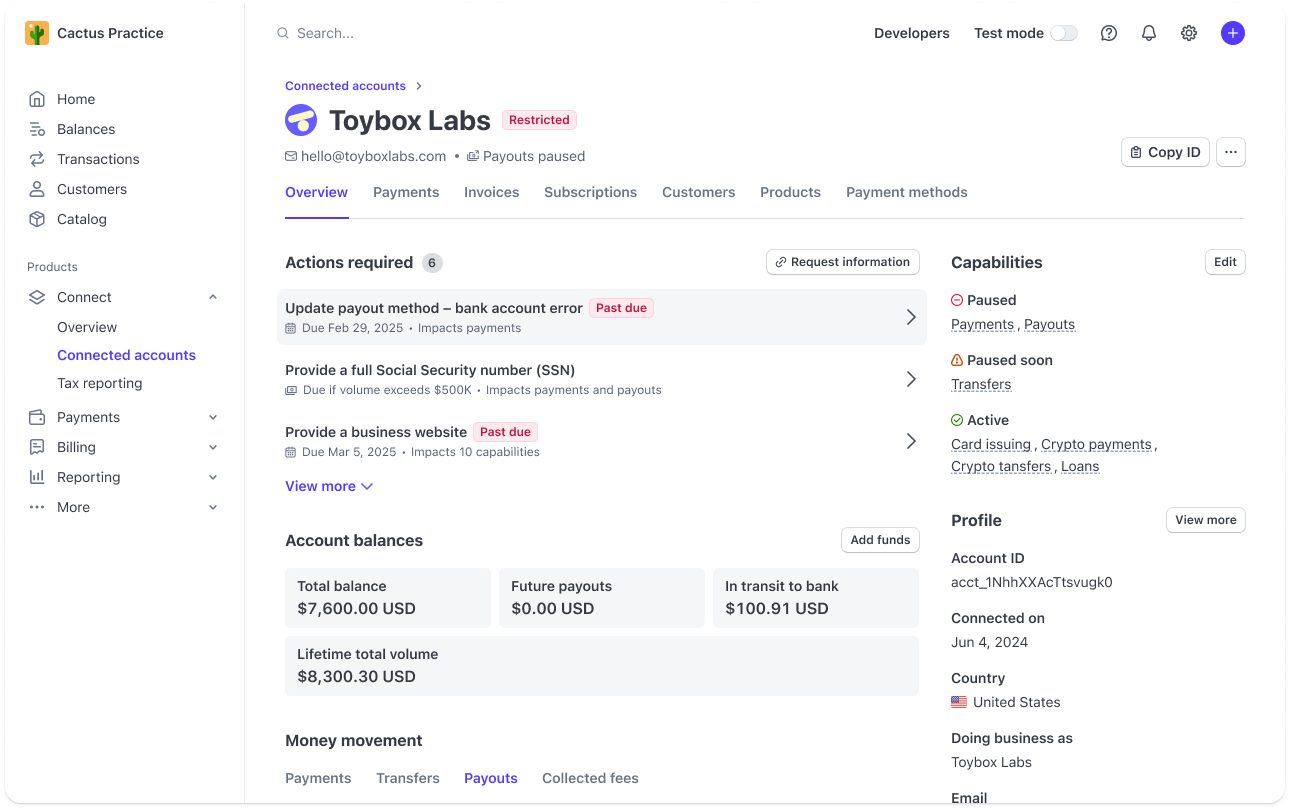This screenshot has height=810, width=1290.
Task: Open Tax reporting in sidebar
Action: tap(100, 383)
